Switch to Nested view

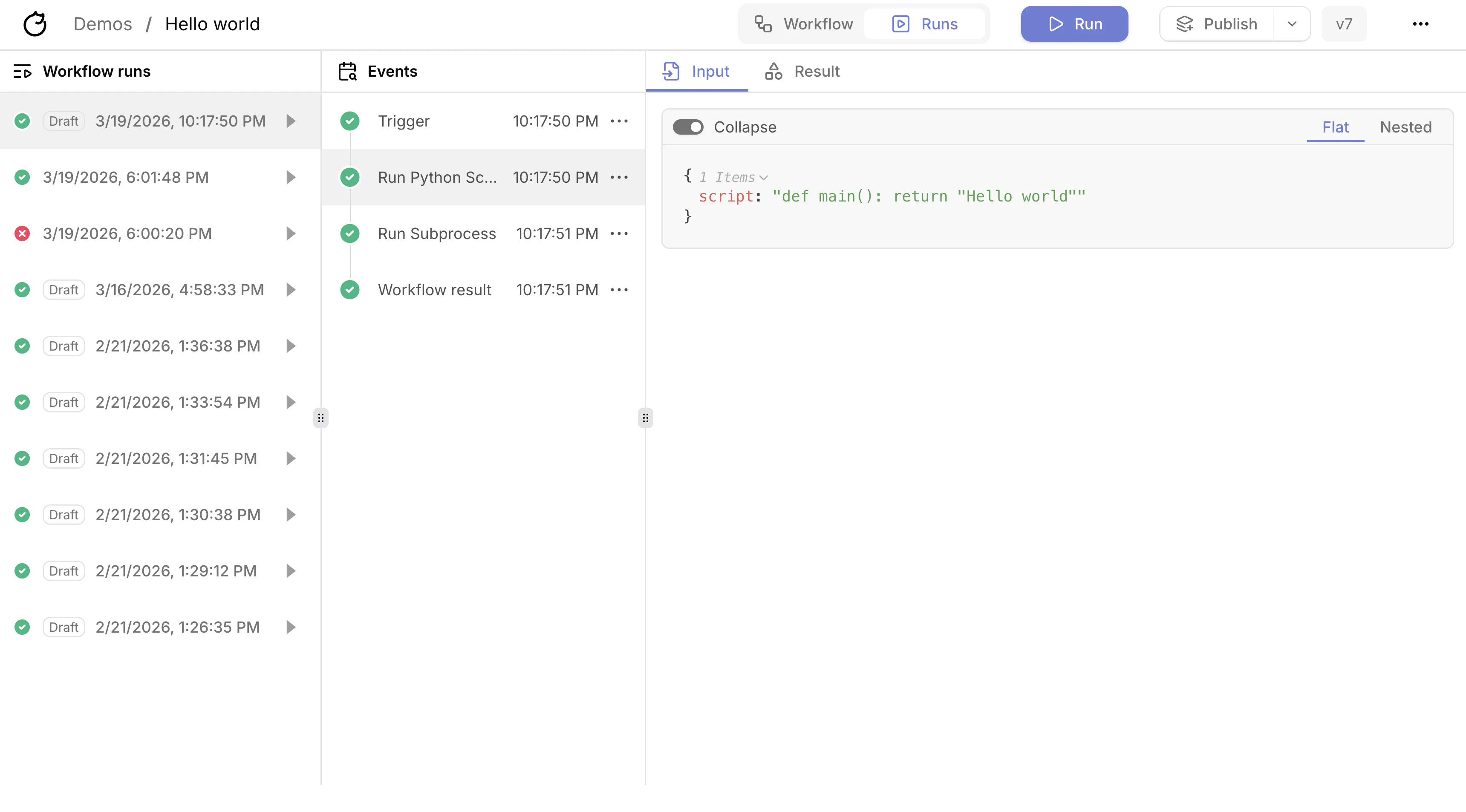pyautogui.click(x=1405, y=127)
